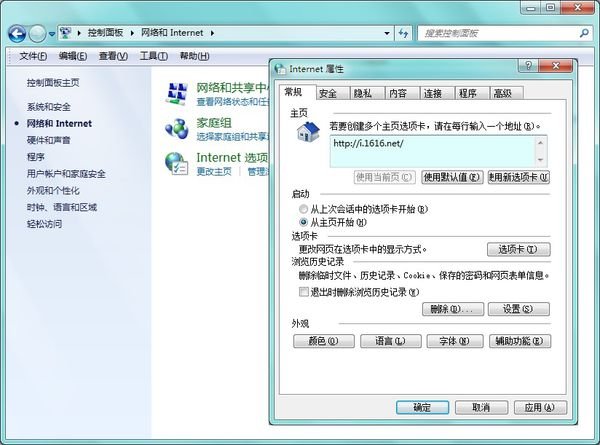Expand the arrow after 网络和 Internet in address bar
This screenshot has height=445, width=600.
pos(212,33)
